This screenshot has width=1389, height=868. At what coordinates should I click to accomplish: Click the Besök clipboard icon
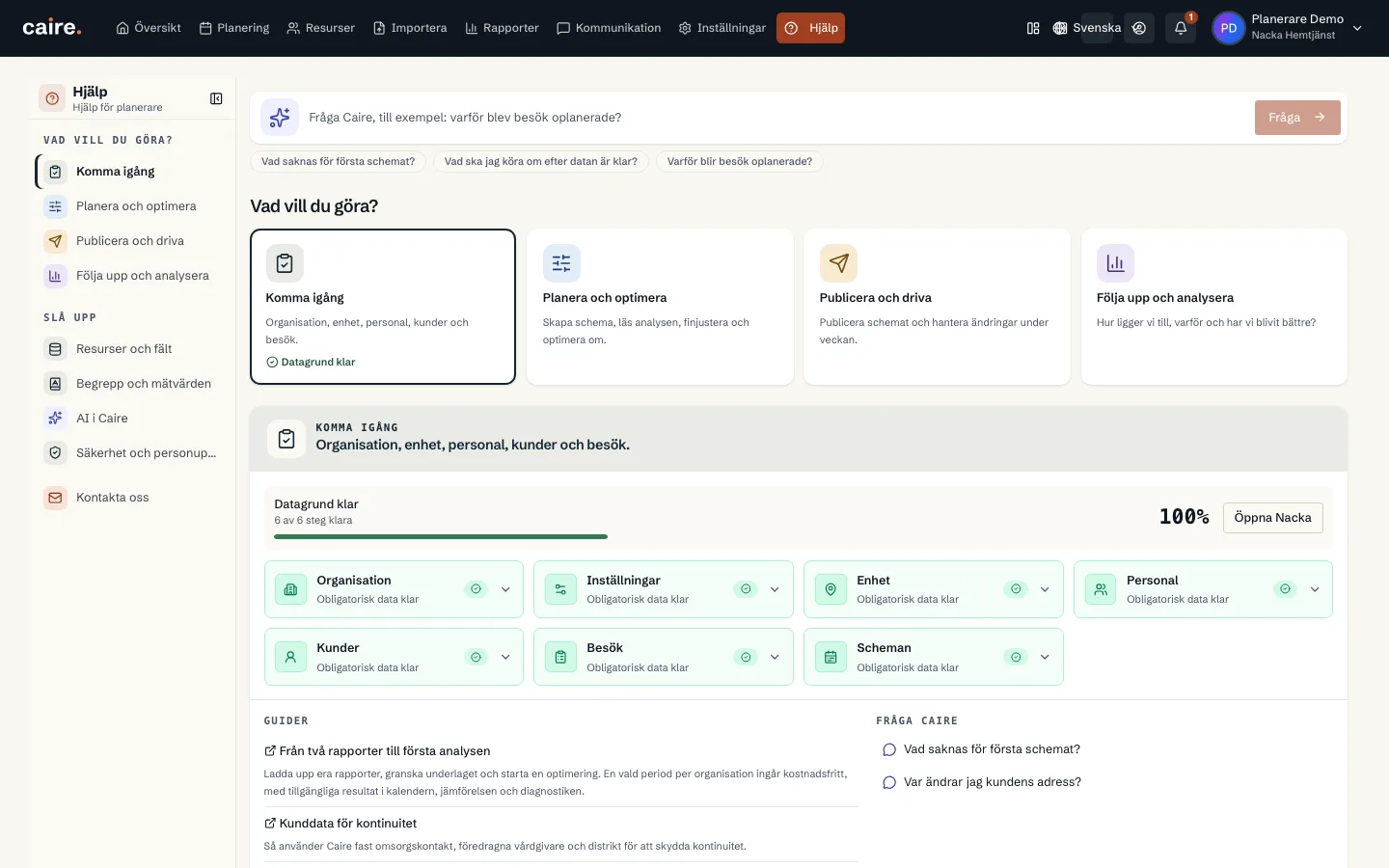[x=560, y=657]
